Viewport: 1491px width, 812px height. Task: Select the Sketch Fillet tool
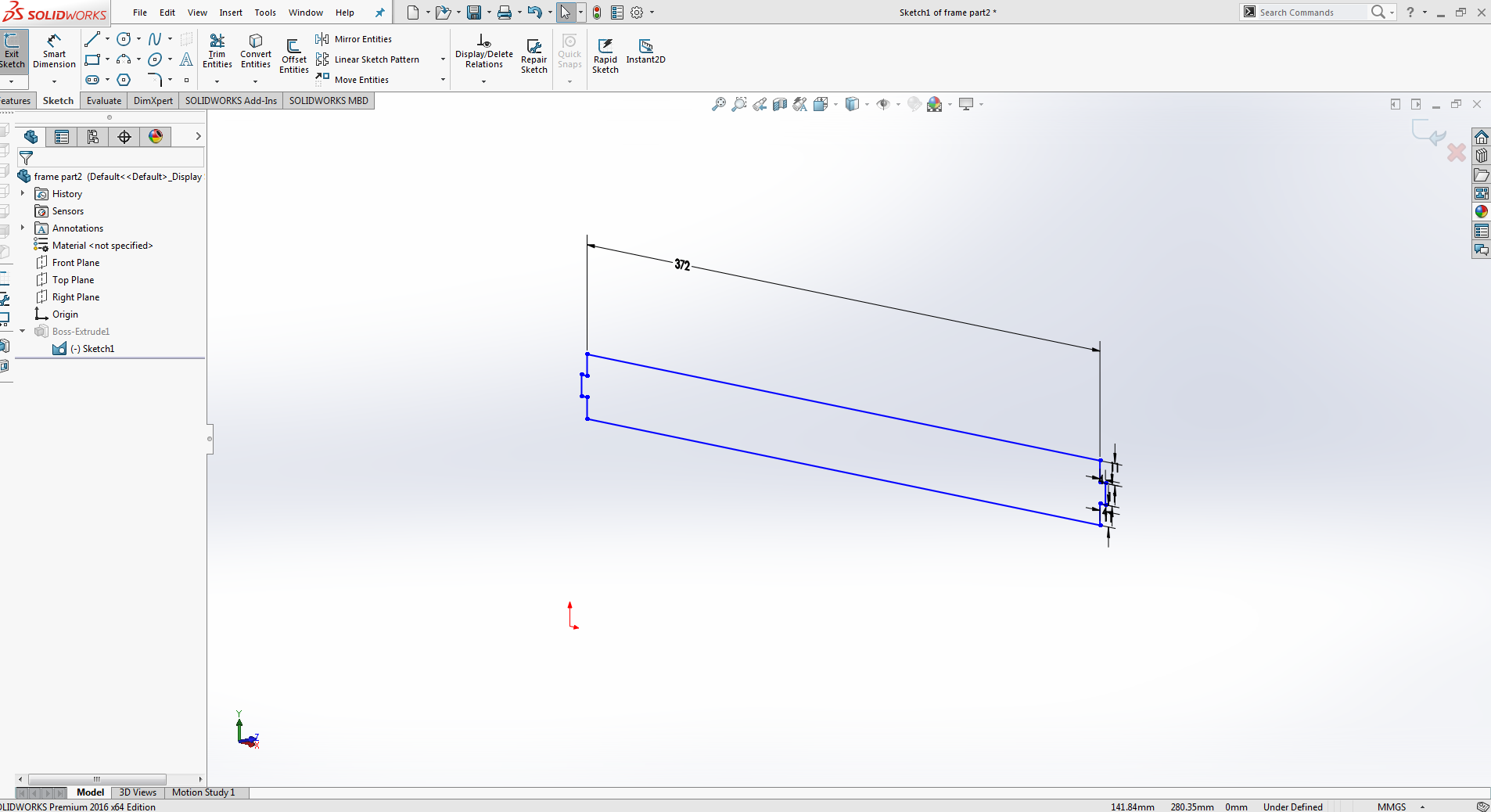(155, 80)
